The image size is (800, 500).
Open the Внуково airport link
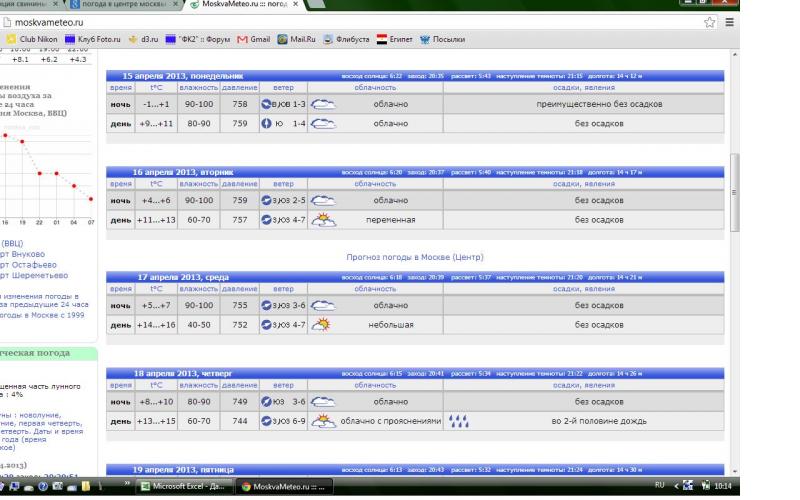pos(22,254)
